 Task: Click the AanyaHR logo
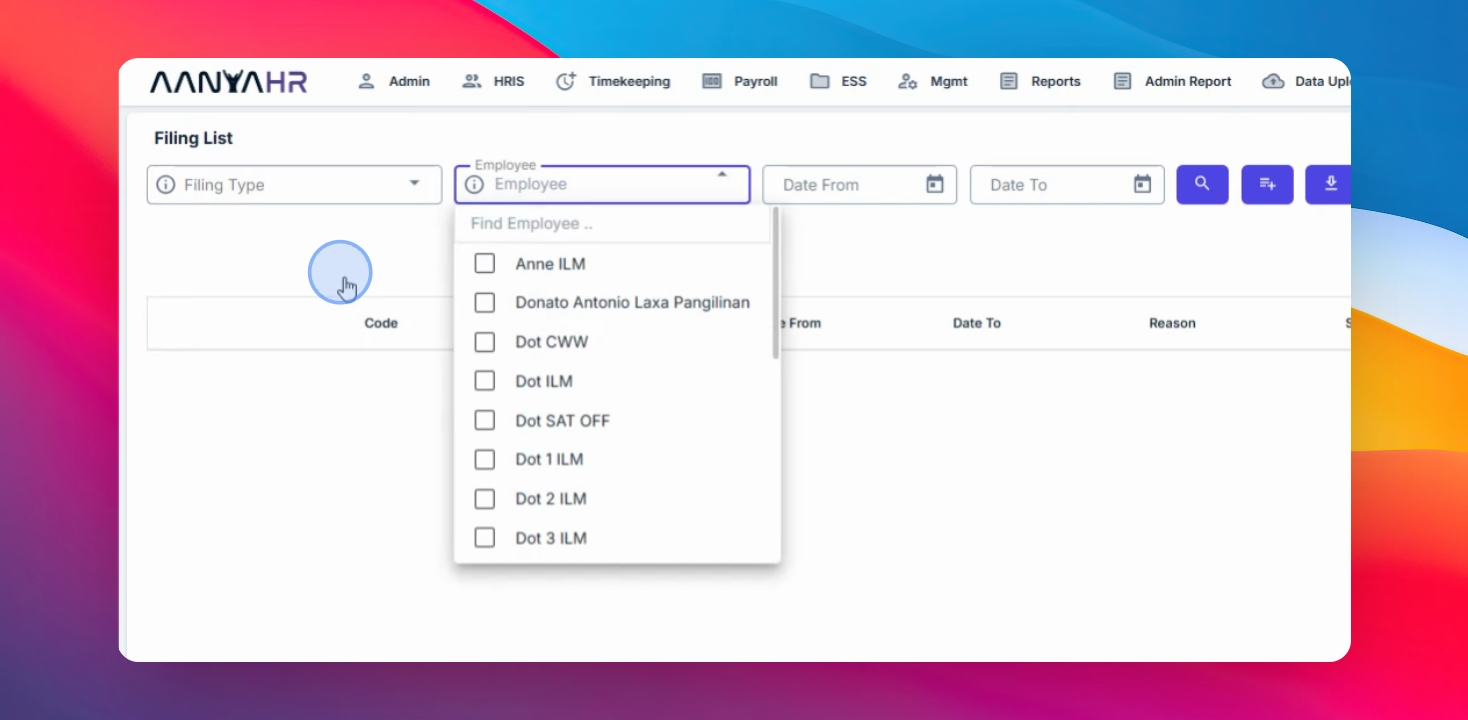coord(229,82)
